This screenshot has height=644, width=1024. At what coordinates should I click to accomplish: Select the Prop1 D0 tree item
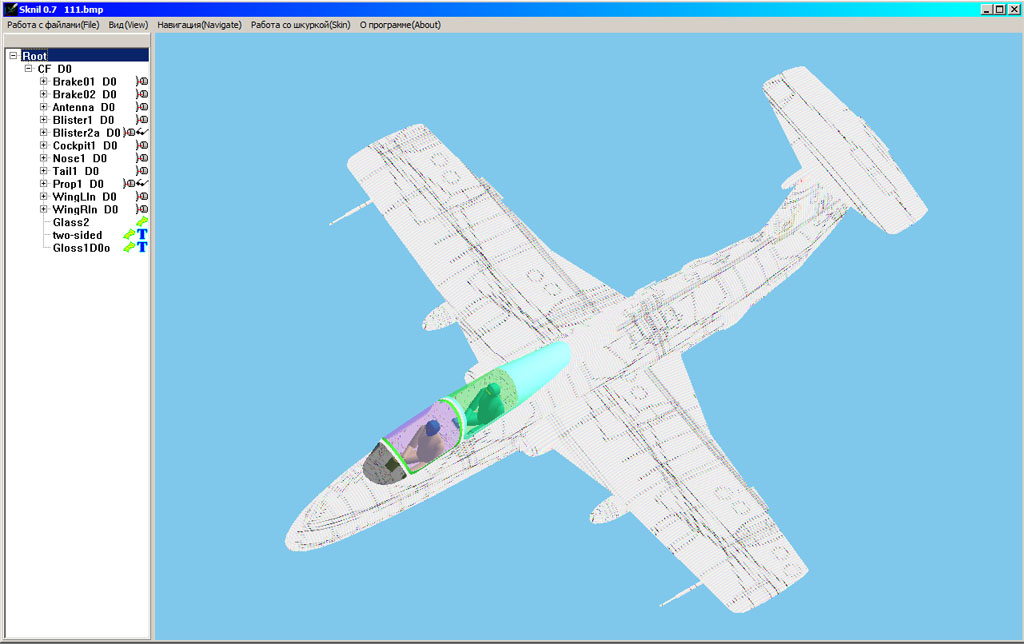78,184
